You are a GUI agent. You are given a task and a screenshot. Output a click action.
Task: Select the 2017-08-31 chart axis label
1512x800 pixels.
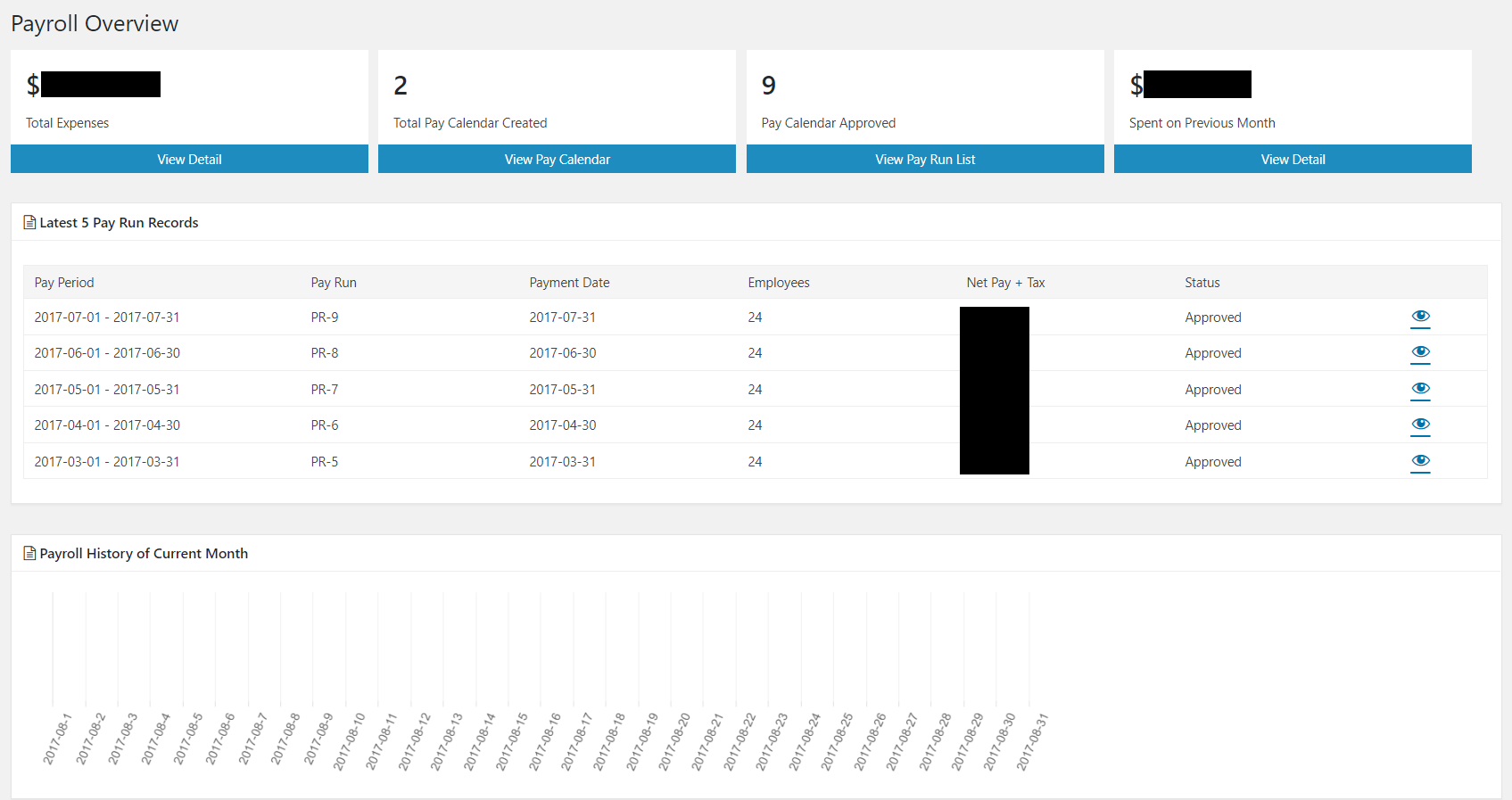tap(1032, 741)
